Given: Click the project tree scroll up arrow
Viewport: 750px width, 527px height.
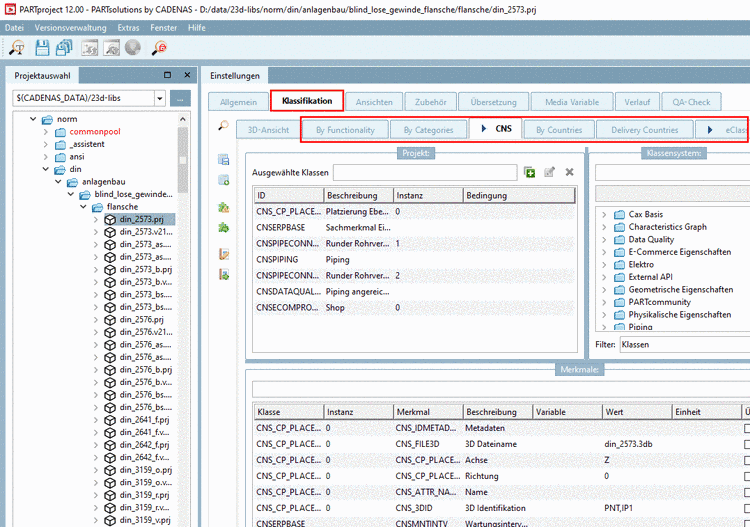Looking at the screenshot, I should [x=182, y=119].
